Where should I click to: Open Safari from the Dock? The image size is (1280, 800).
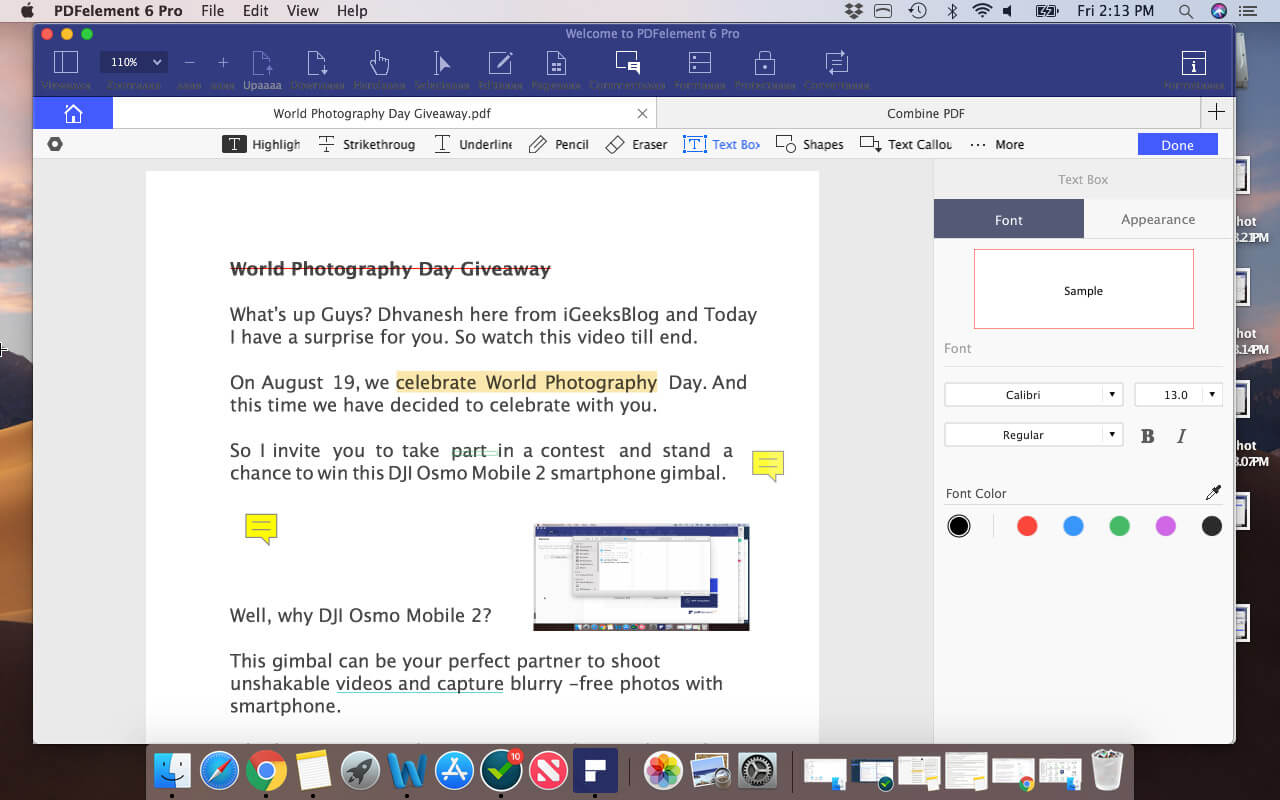coord(219,771)
